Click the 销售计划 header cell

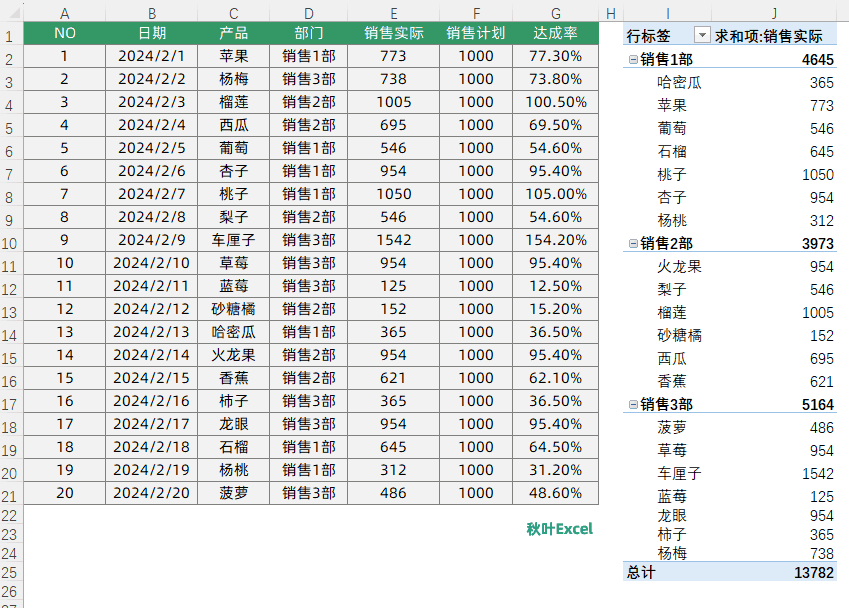pos(476,33)
